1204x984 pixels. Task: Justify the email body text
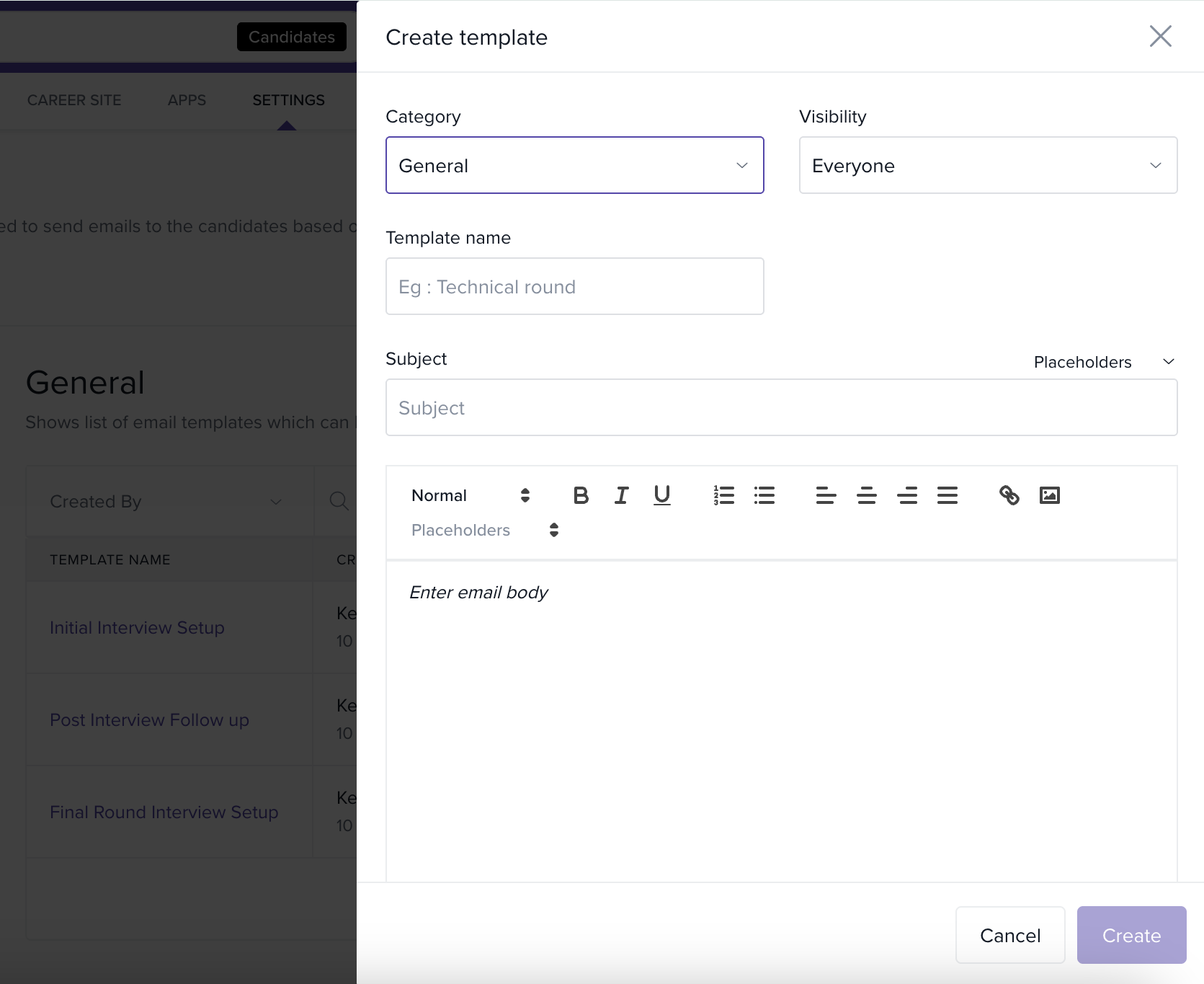pos(947,495)
